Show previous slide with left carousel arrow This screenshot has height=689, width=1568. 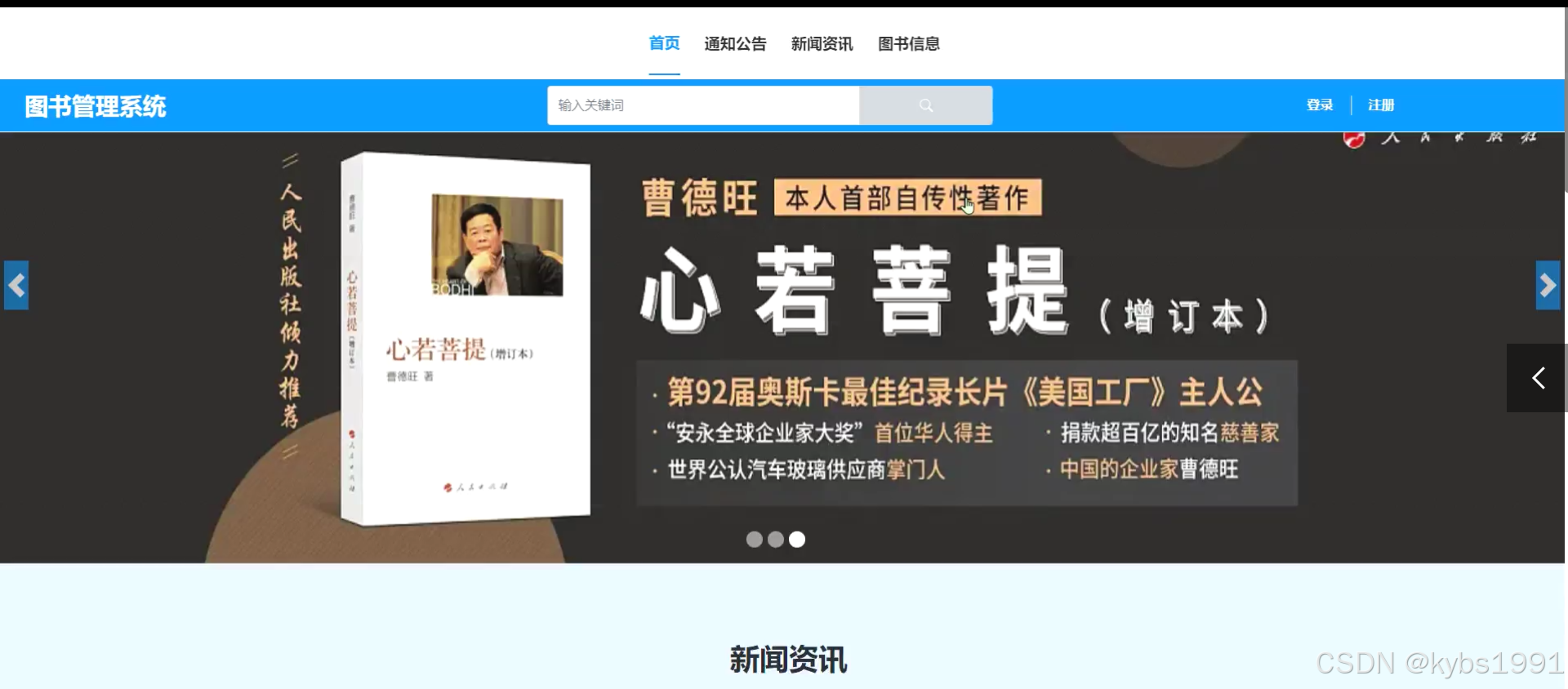(16, 285)
